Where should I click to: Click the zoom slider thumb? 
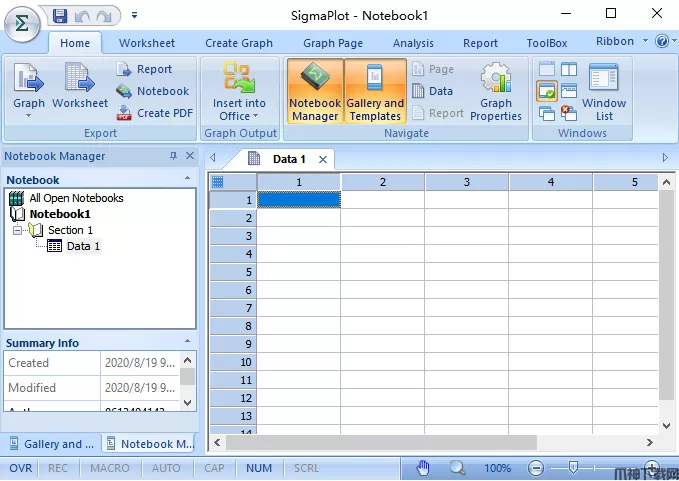[x=573, y=467]
